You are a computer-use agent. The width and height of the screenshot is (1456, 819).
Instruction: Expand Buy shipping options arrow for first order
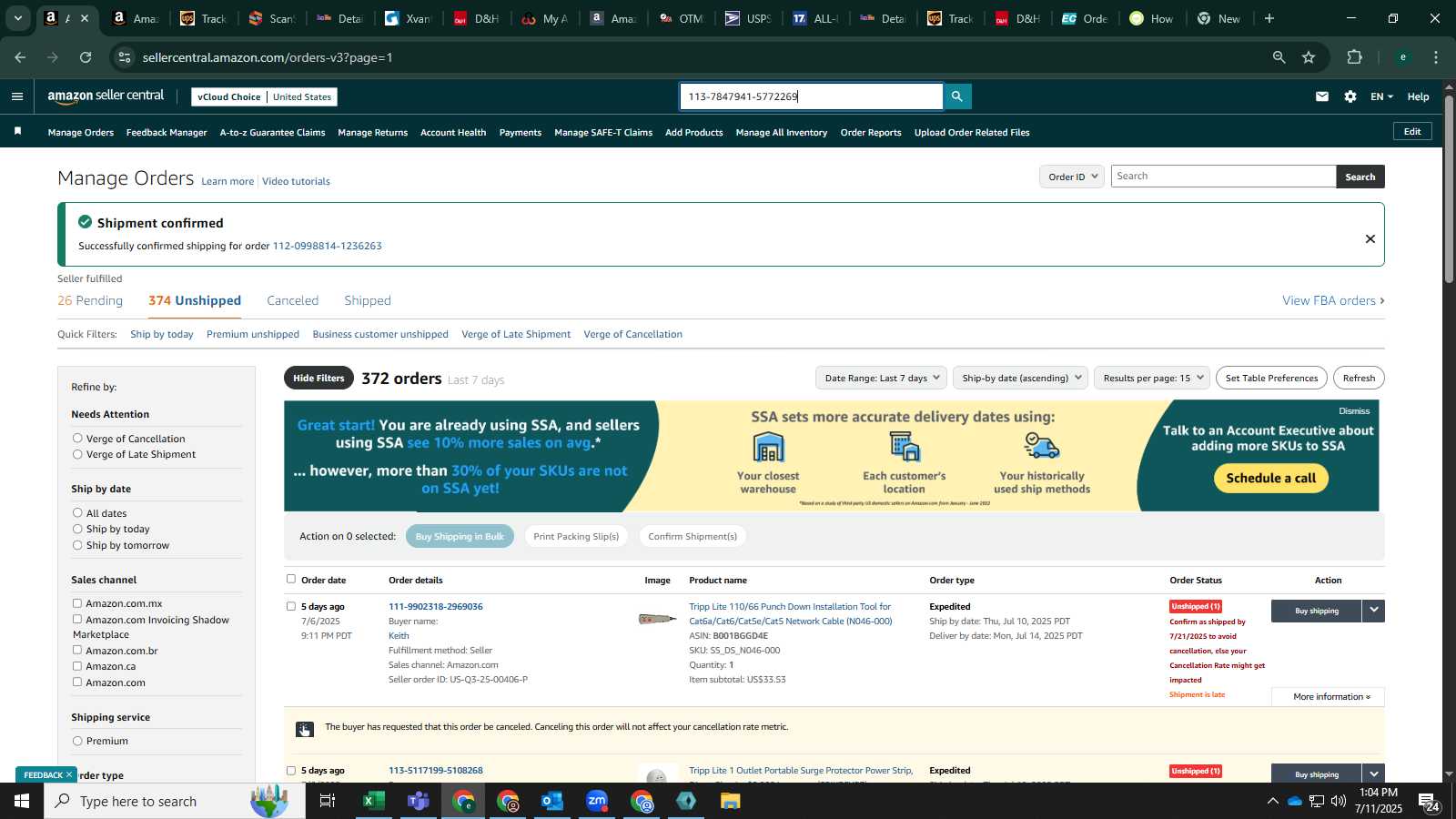coord(1374,611)
